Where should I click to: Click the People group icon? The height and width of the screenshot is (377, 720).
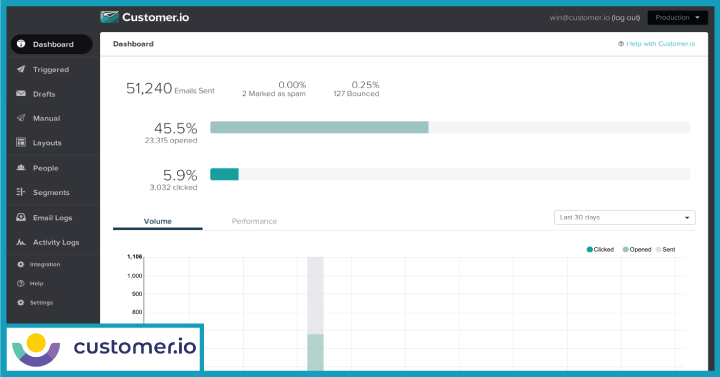pyautogui.click(x=21, y=168)
